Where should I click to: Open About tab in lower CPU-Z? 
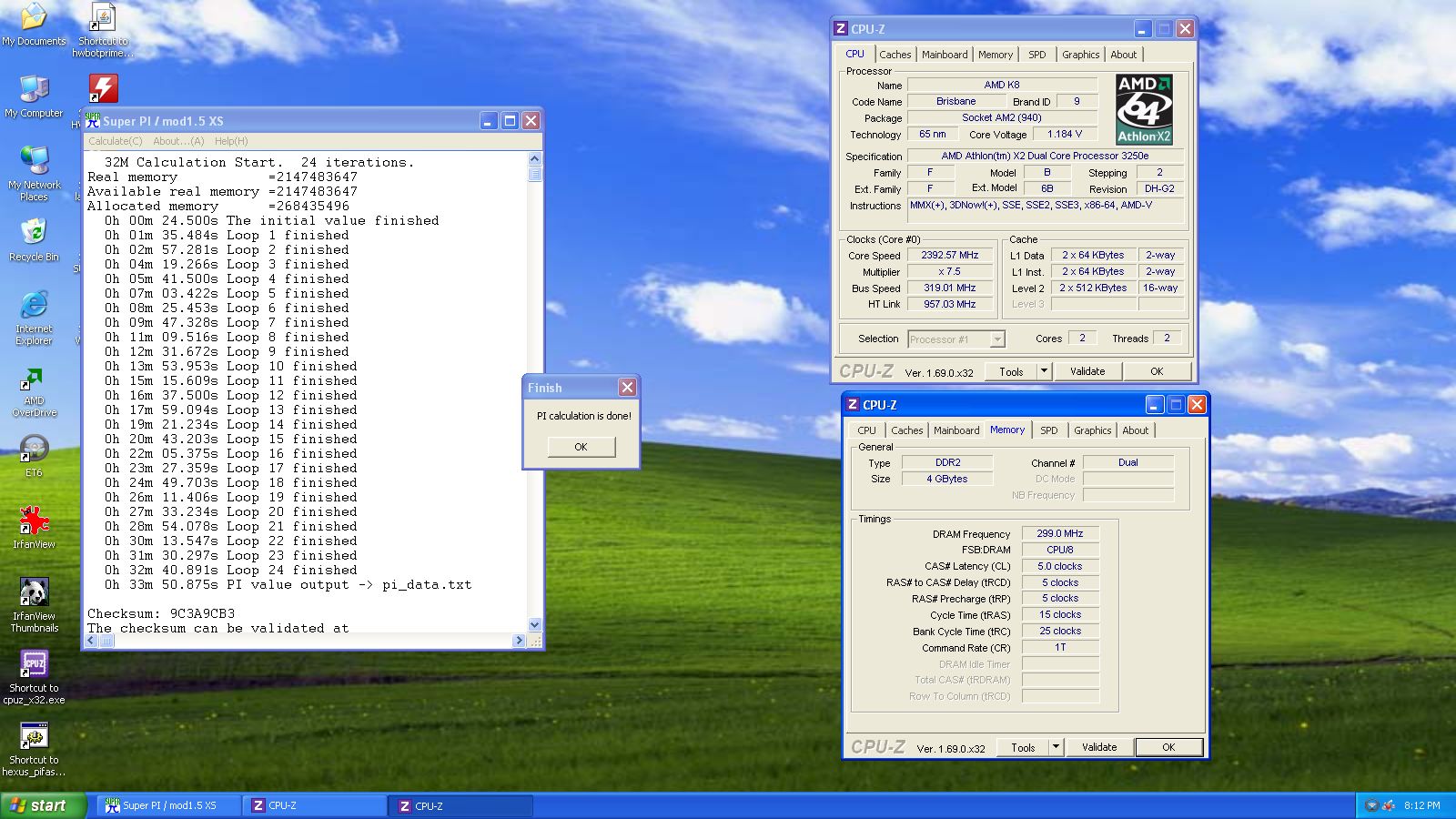(x=1136, y=430)
